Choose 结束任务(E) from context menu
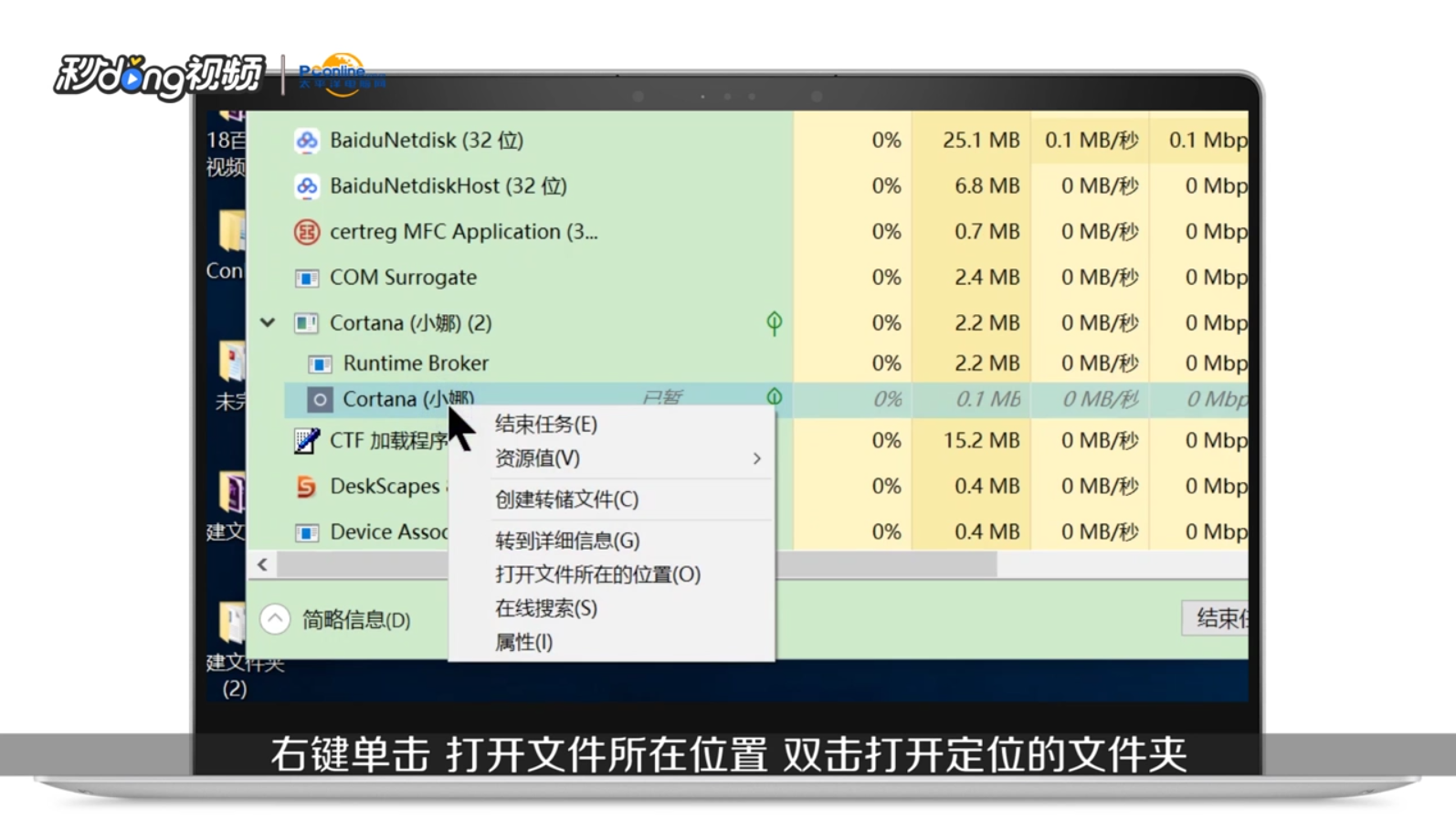 pyautogui.click(x=546, y=425)
